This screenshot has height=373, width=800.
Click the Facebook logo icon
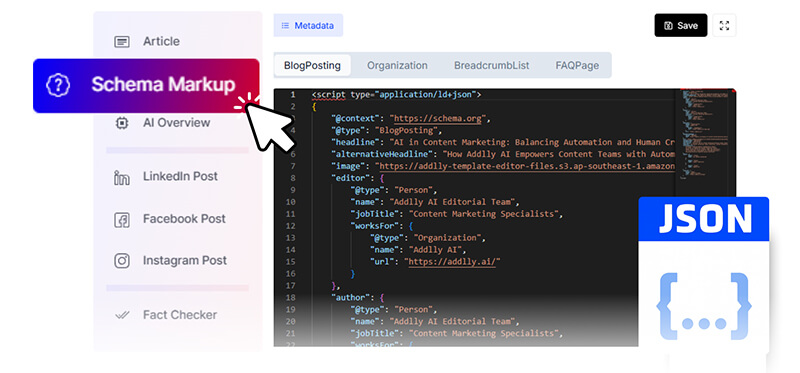(121, 220)
